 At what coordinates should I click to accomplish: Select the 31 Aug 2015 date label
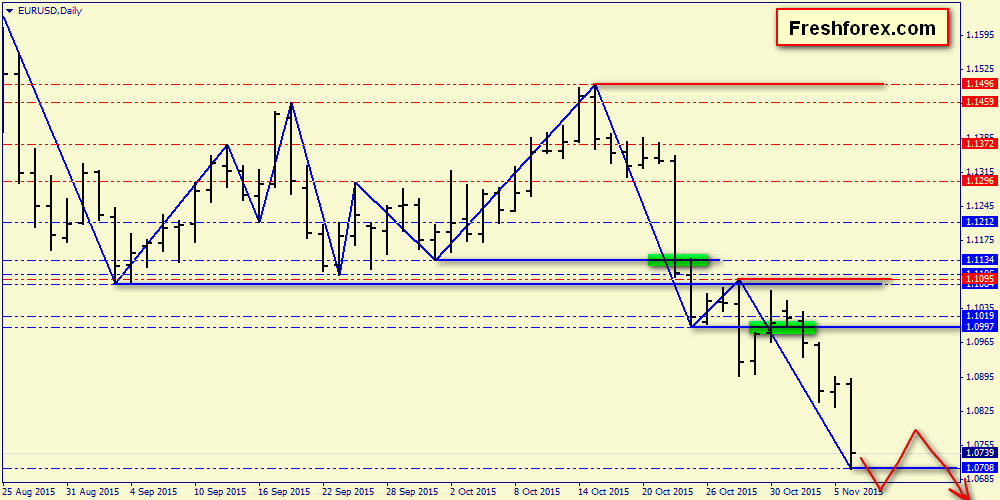click(x=92, y=492)
